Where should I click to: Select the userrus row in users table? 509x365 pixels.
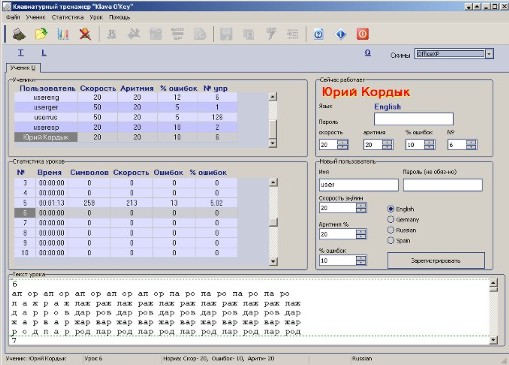point(126,117)
